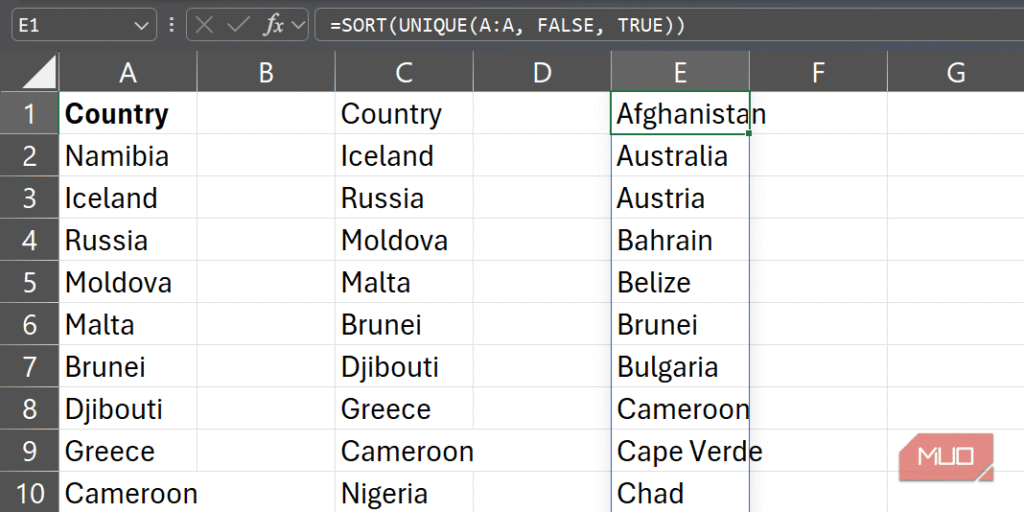Click the Australia cell in column E

pyautogui.click(x=680, y=155)
